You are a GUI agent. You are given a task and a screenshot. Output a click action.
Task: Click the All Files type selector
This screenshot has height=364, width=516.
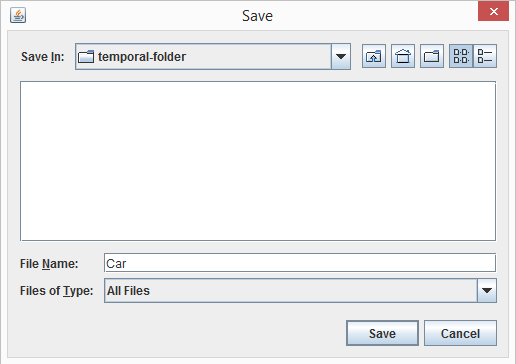coord(300,291)
